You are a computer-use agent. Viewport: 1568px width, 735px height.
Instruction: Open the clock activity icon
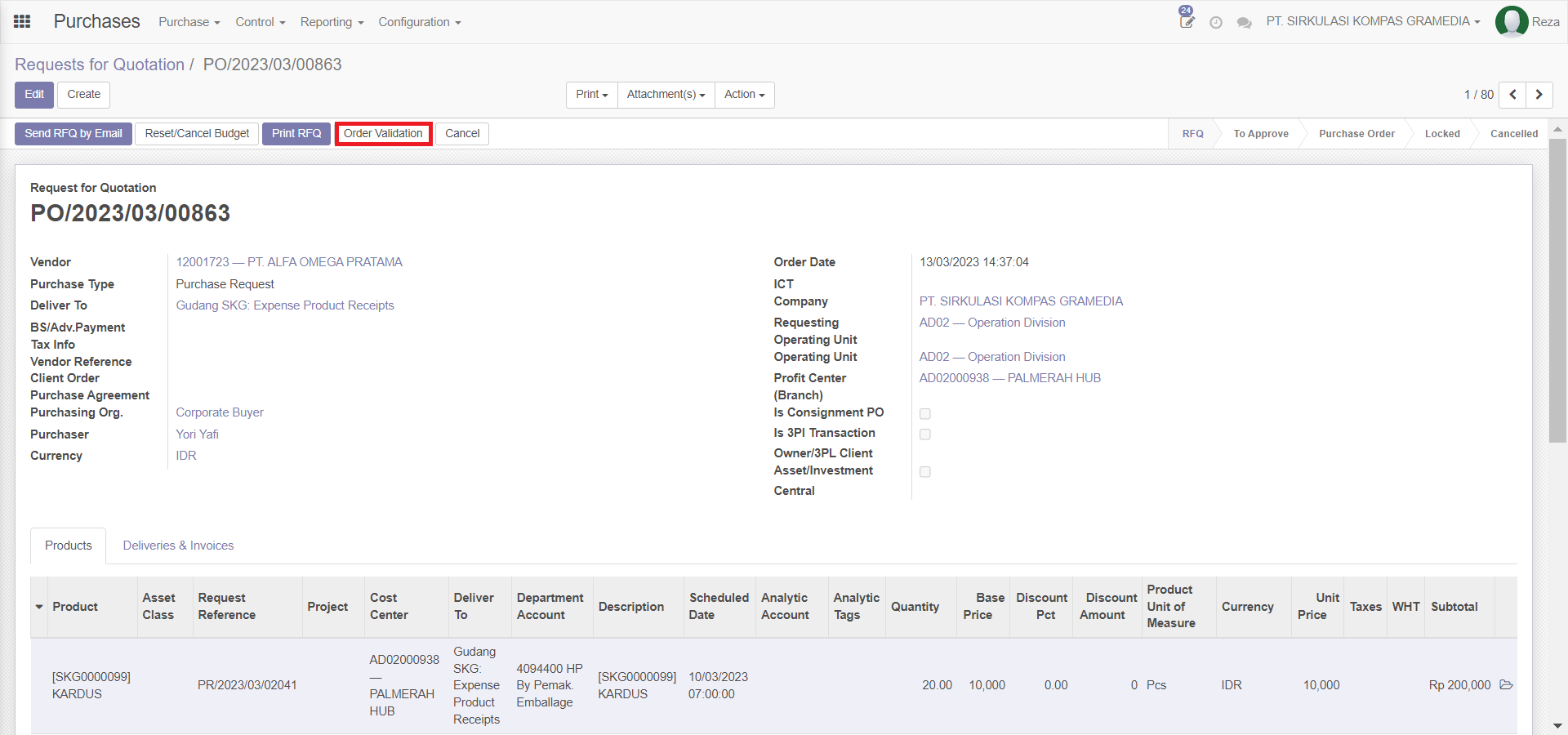[x=1216, y=23]
